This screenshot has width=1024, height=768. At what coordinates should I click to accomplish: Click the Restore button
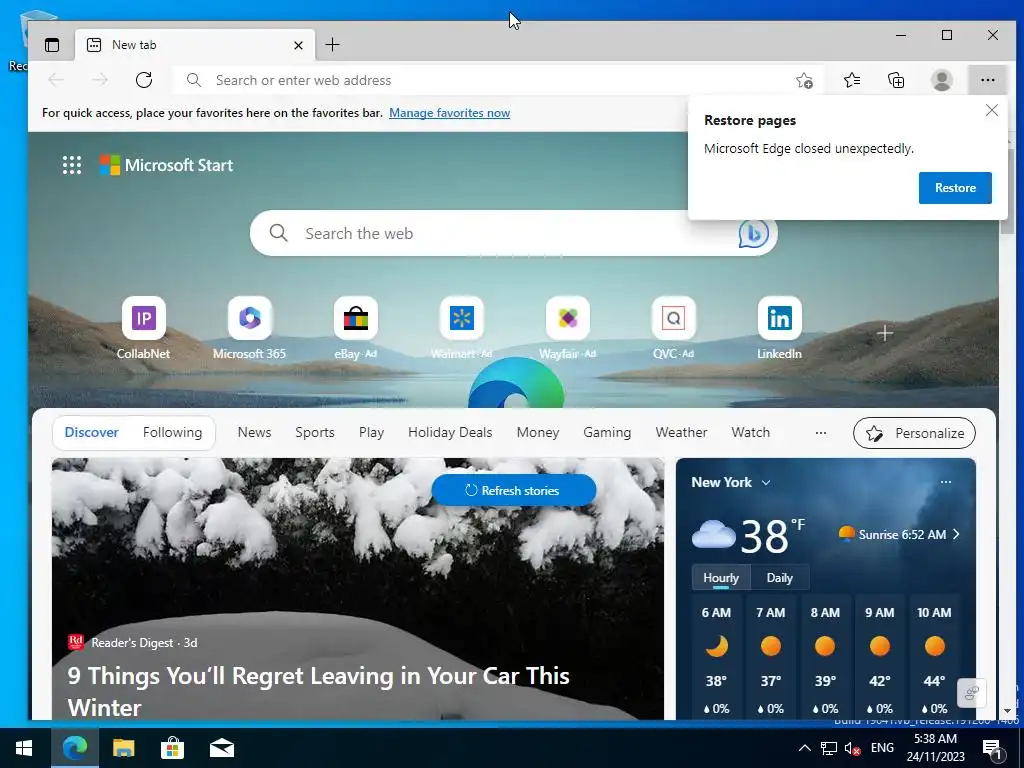[955, 188]
